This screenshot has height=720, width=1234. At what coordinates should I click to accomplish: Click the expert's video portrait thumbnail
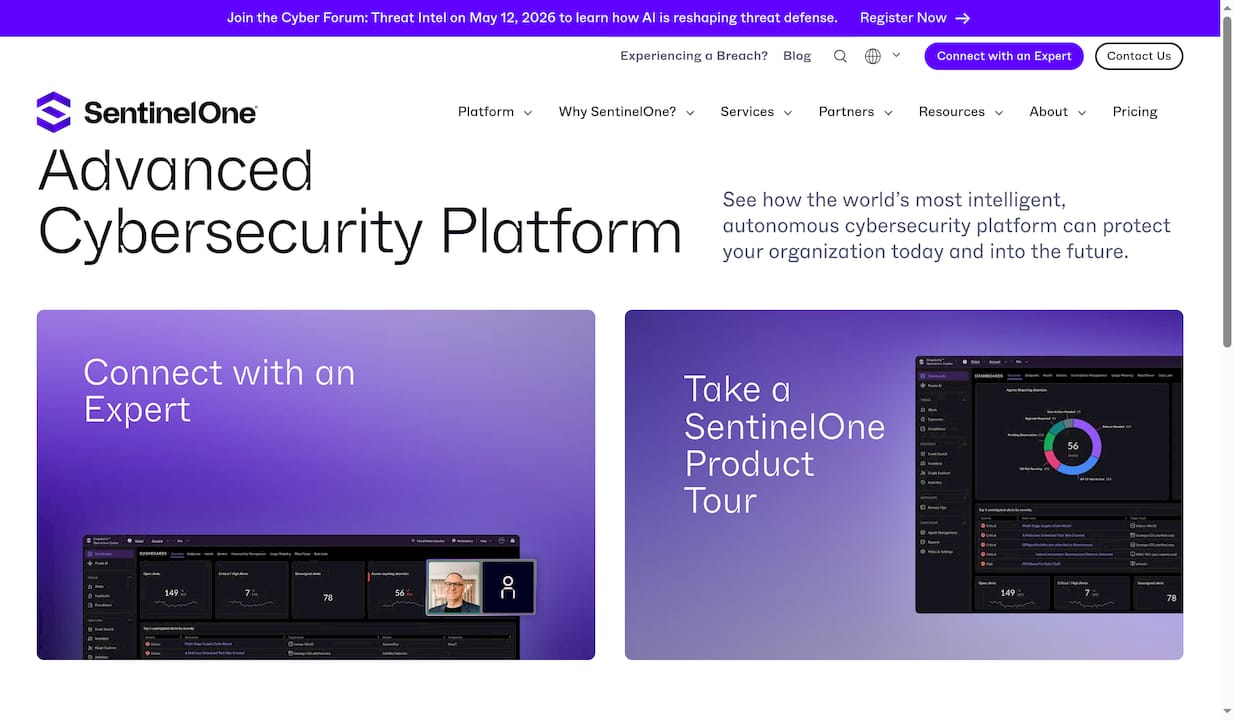point(454,587)
